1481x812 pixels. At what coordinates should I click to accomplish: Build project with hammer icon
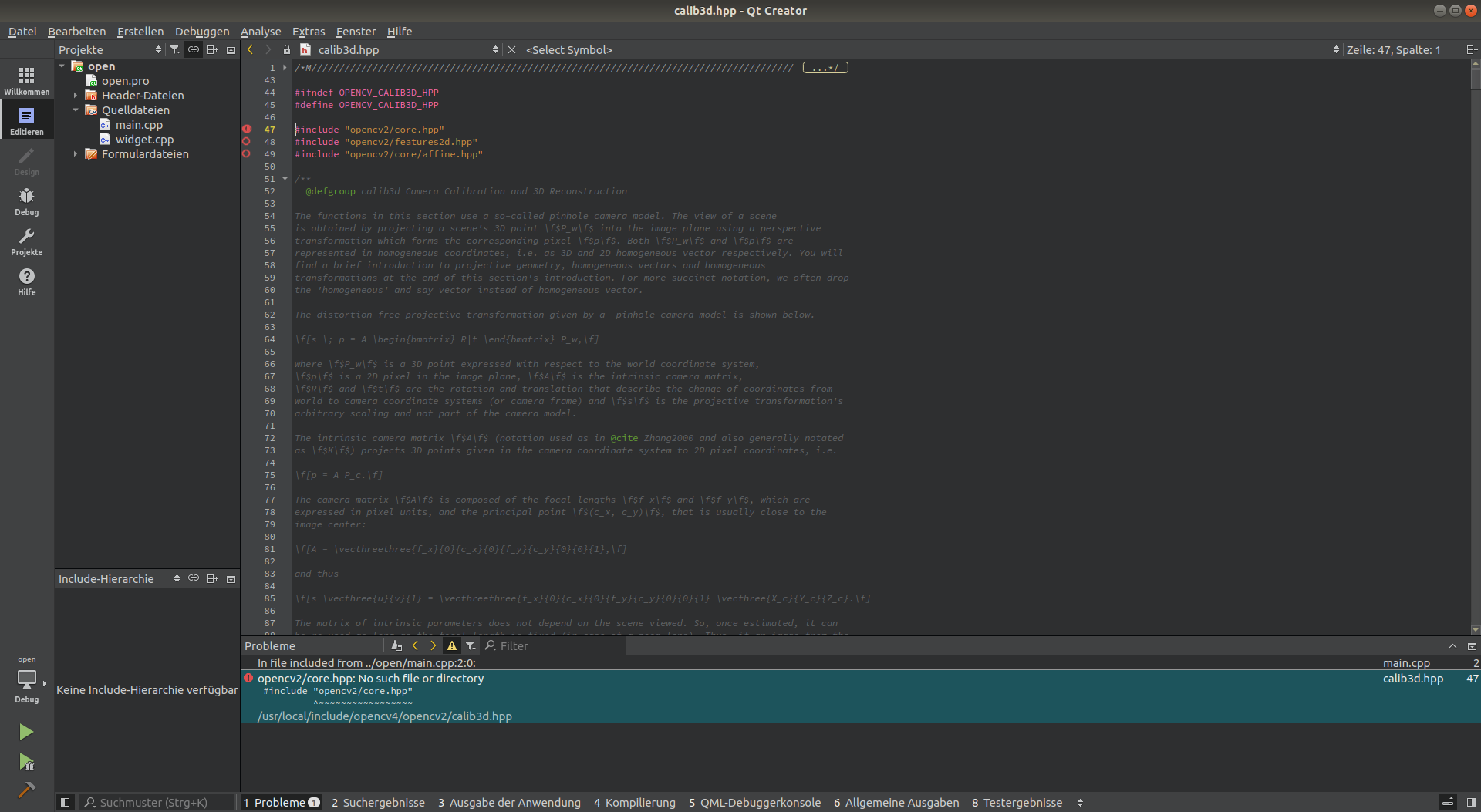point(26,790)
